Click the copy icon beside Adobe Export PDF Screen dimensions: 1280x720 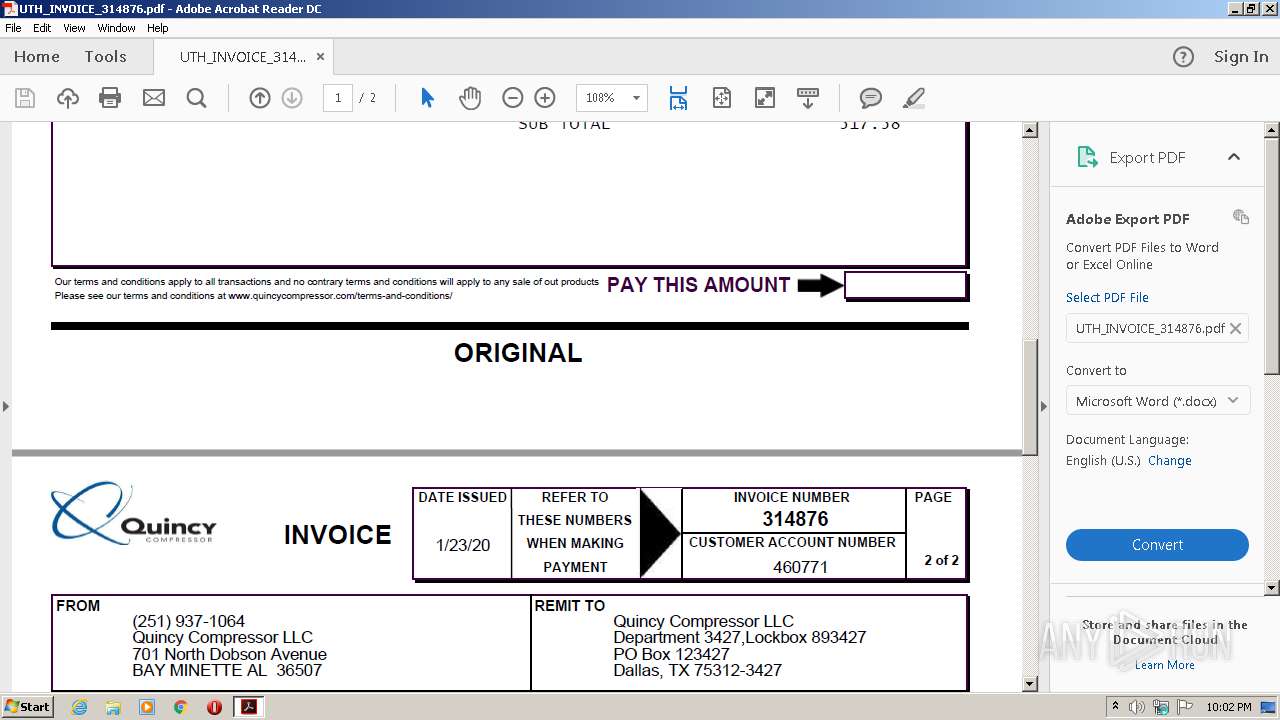point(1241,217)
